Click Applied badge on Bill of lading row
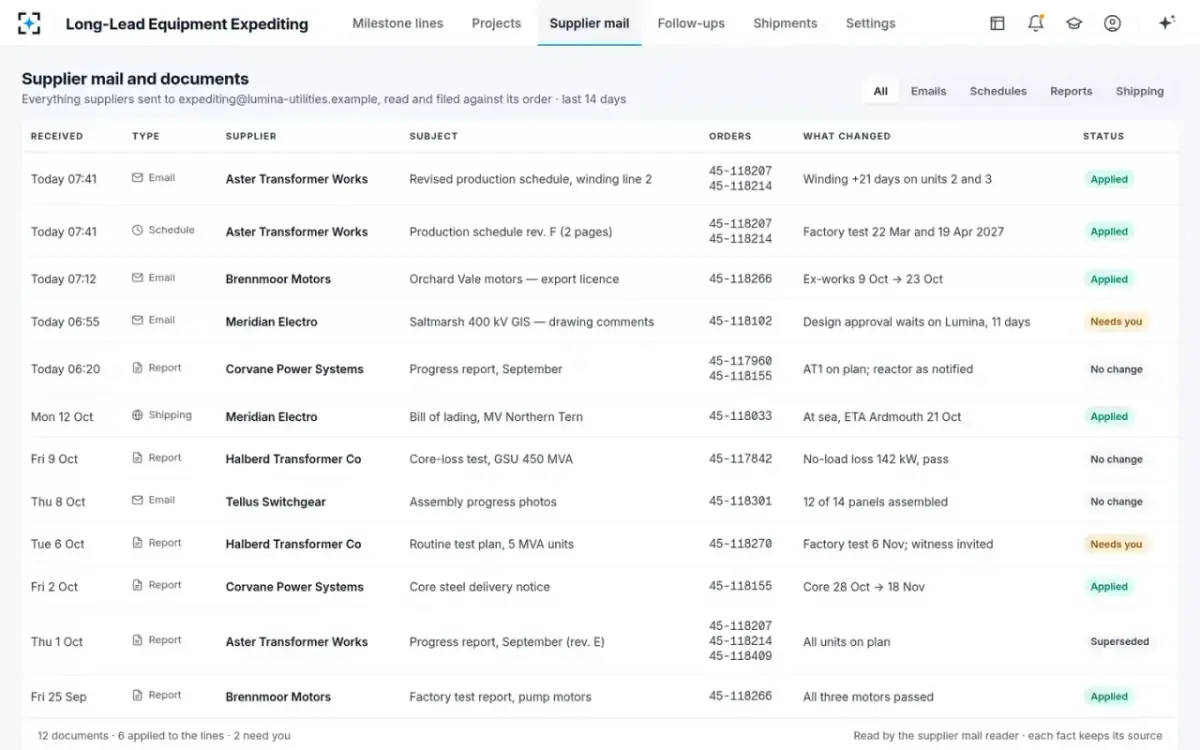1200x750 pixels. (1109, 417)
